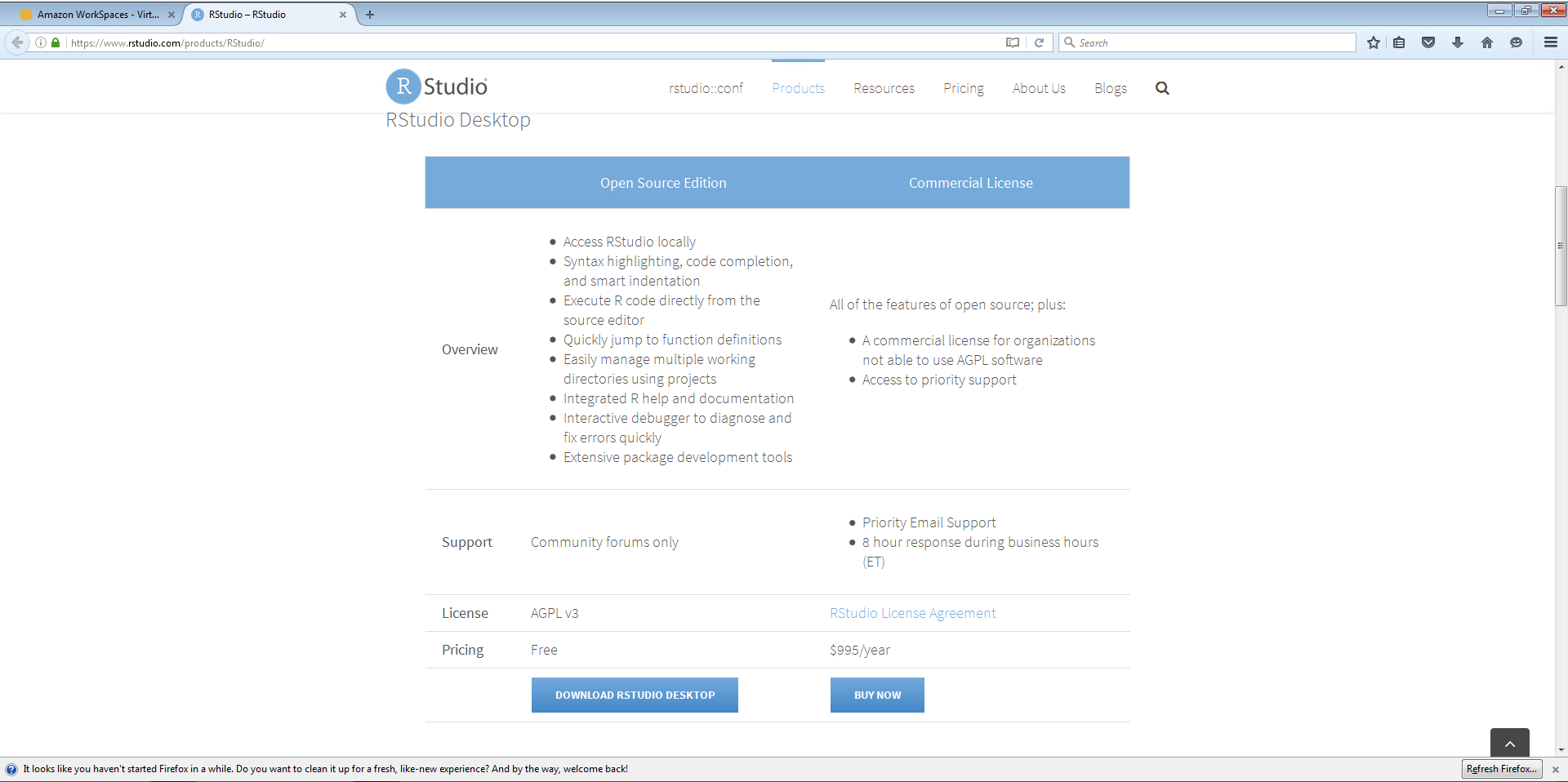Screen dimensions: 1568x782
Task: Open the Products menu item
Action: (x=798, y=88)
